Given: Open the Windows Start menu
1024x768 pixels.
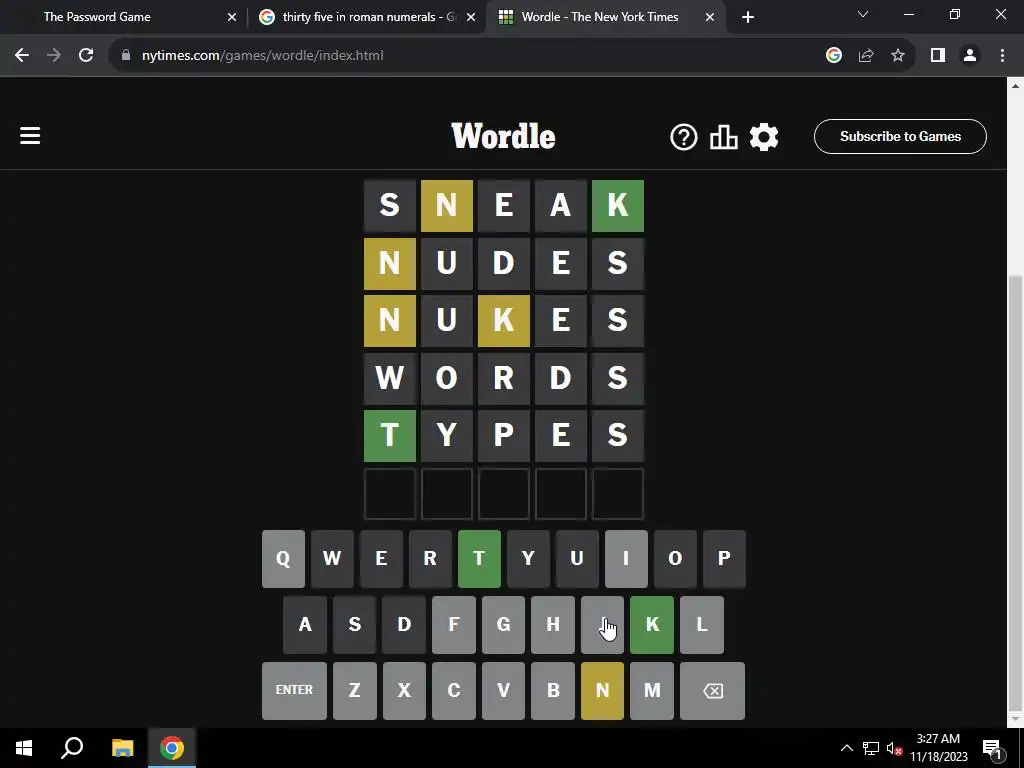Looking at the screenshot, I should [24, 748].
